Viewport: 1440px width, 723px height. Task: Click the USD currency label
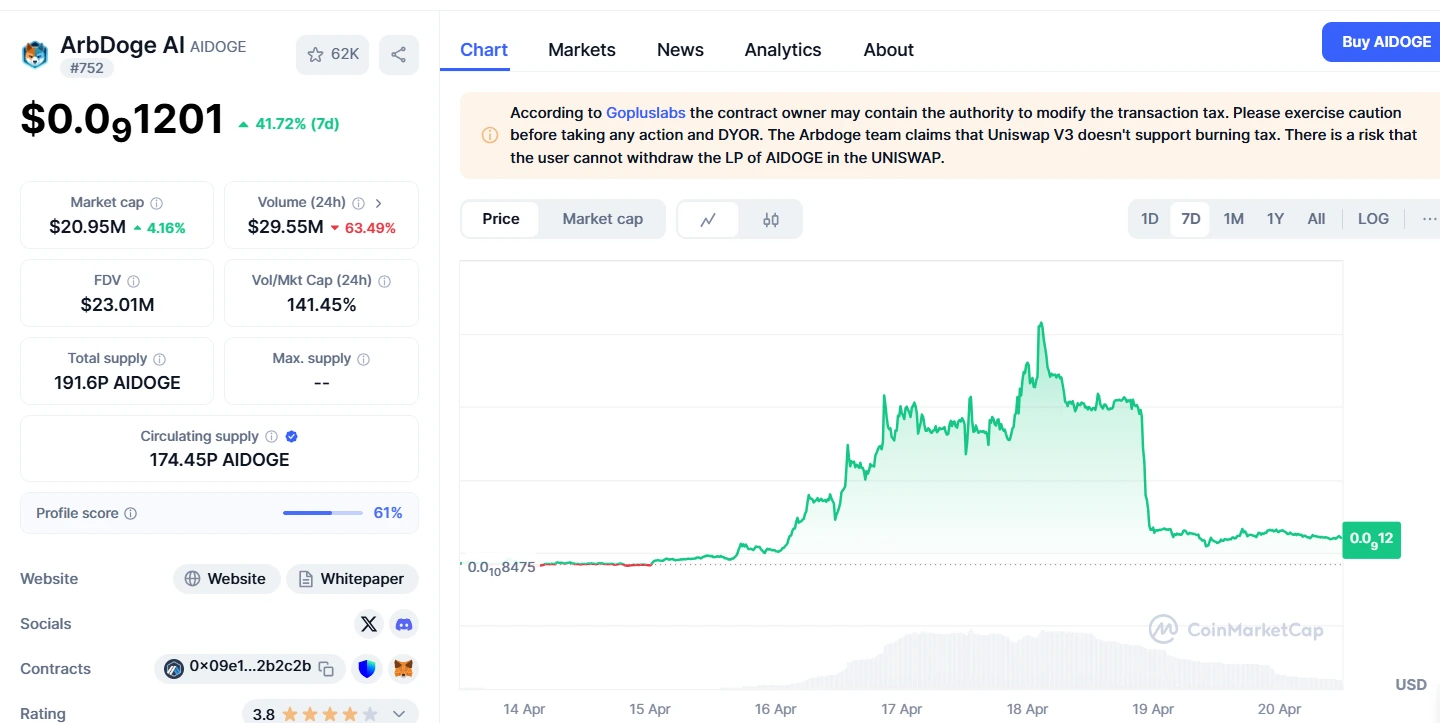pyautogui.click(x=1411, y=685)
